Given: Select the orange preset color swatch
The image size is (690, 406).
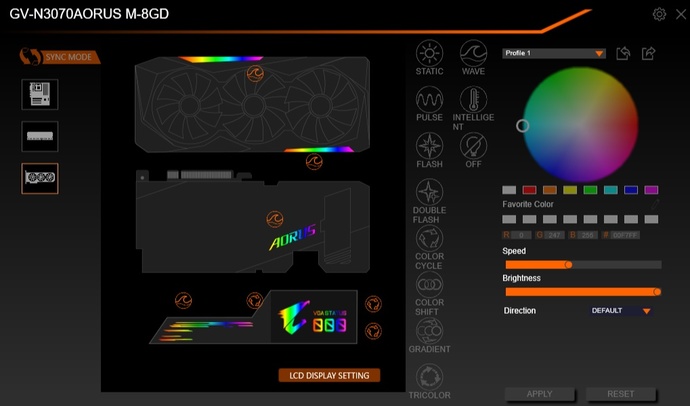Looking at the screenshot, I should tap(550, 190).
